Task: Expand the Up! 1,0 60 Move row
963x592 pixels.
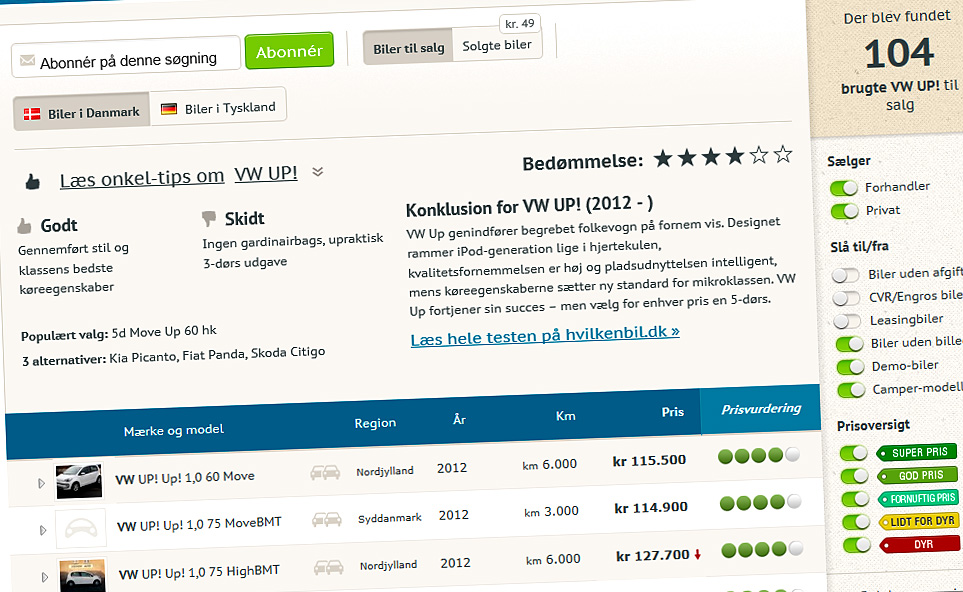Action: coord(42,483)
